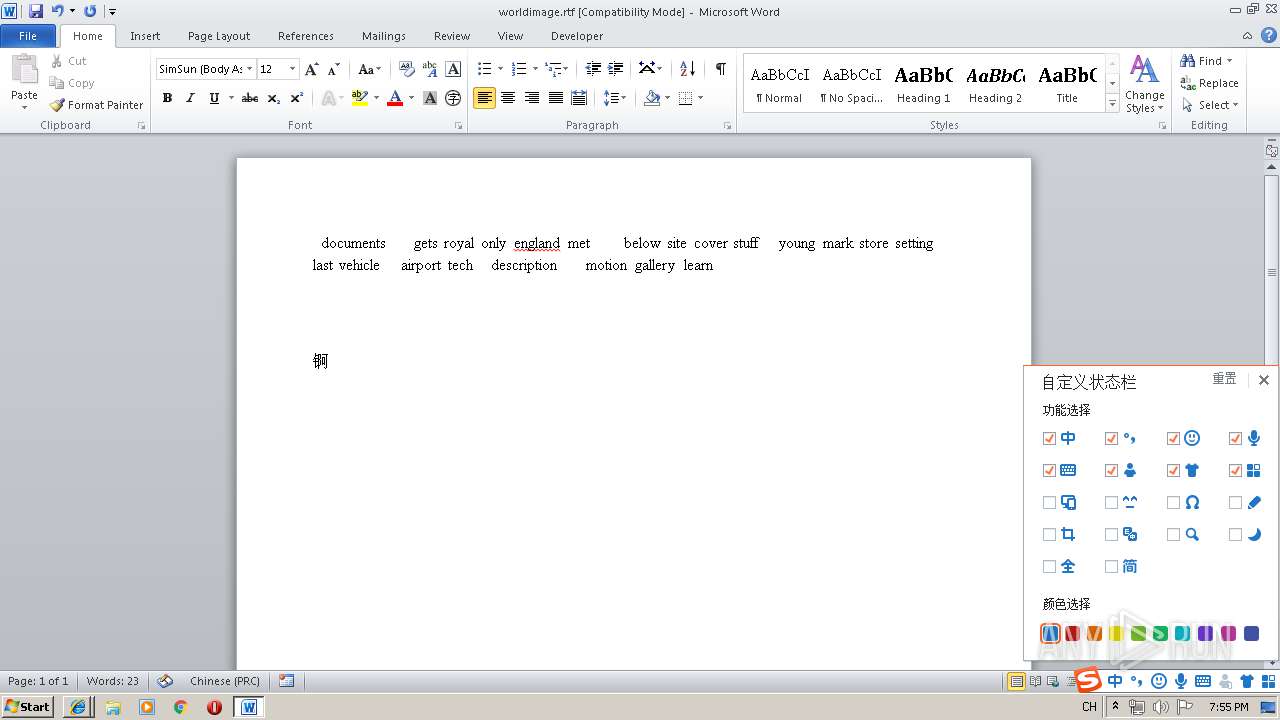This screenshot has height=720, width=1280.
Task: Switch to the Mailings tab
Action: coord(384,36)
